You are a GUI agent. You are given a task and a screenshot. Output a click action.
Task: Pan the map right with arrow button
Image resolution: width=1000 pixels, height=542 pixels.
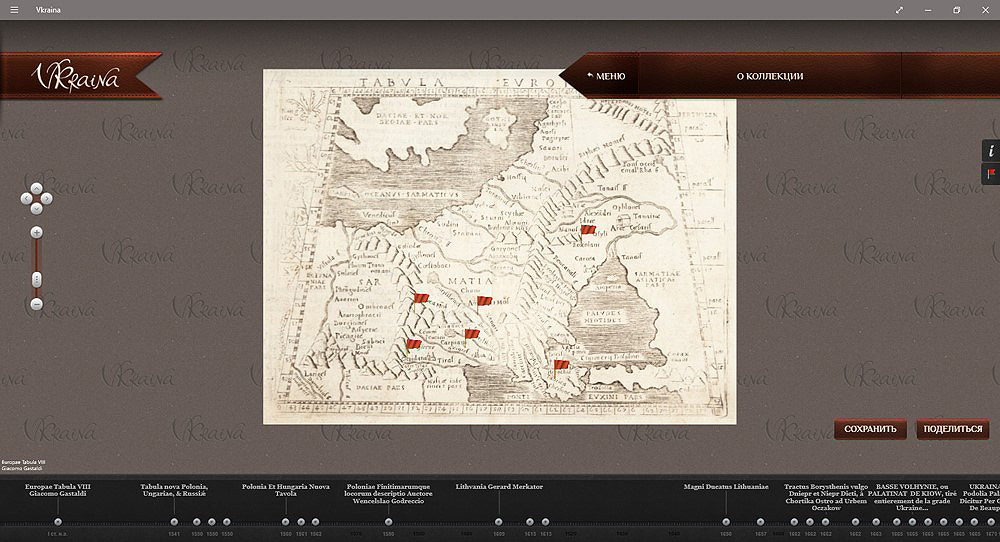coord(47,199)
